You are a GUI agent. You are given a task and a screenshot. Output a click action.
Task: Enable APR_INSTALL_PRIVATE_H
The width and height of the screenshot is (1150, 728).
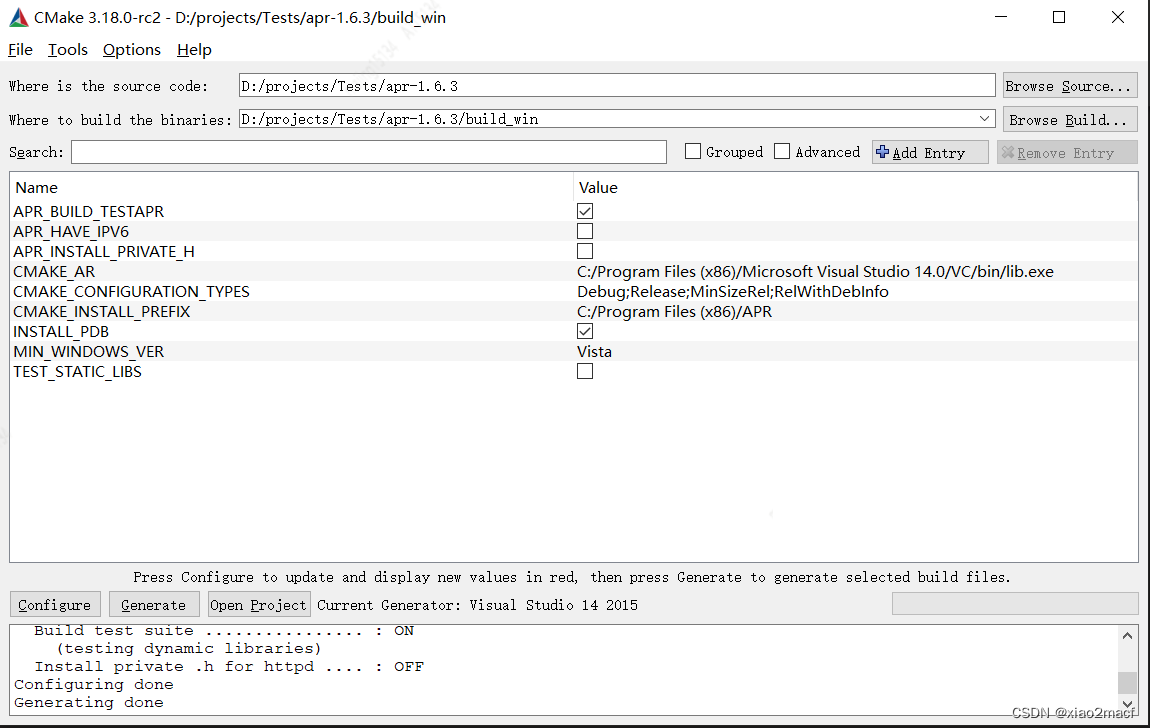tap(584, 251)
